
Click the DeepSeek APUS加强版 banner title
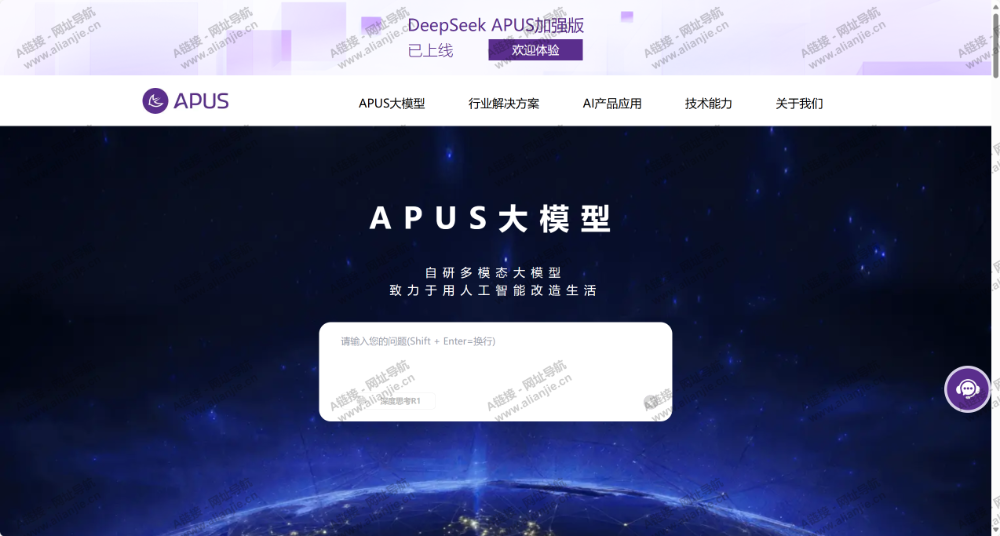[496, 26]
